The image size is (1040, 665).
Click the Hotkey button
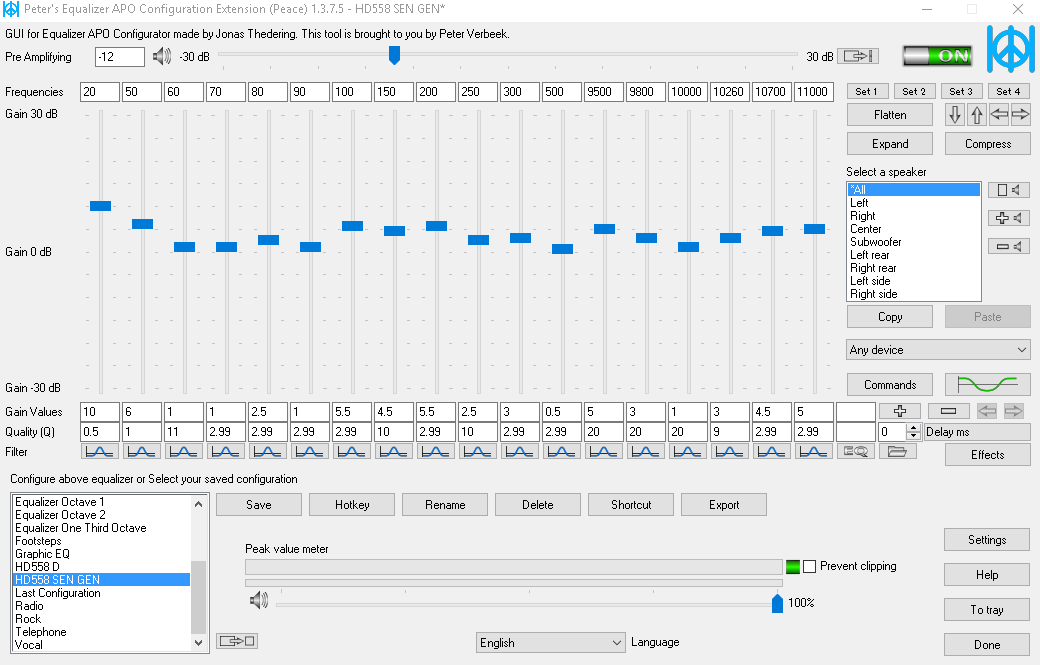point(352,505)
